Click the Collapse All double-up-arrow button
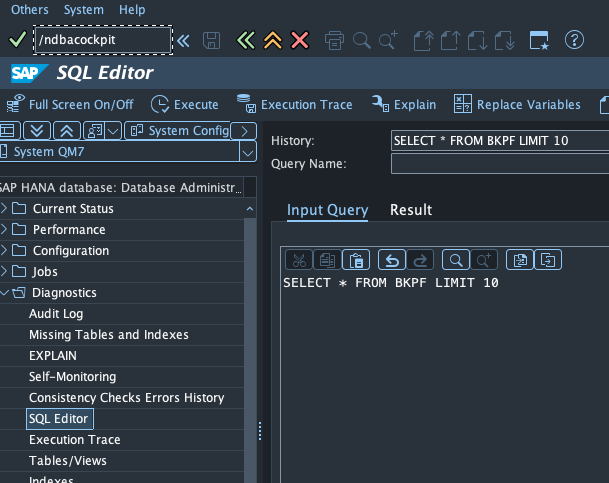Viewport: 609px width, 483px height. pos(67,130)
